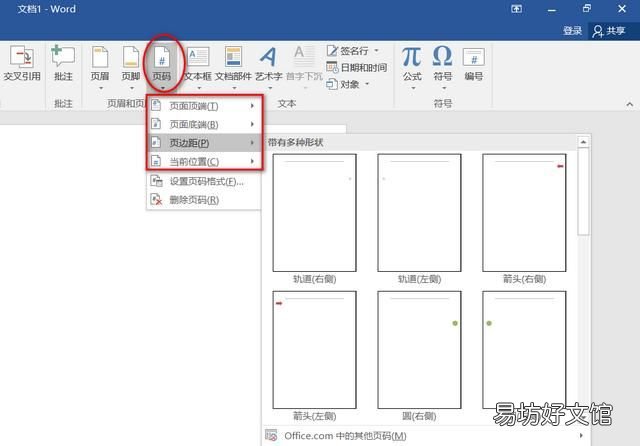This screenshot has width=640, height=446.
Task: Click the Sign in (登录) link
Action: (572, 31)
